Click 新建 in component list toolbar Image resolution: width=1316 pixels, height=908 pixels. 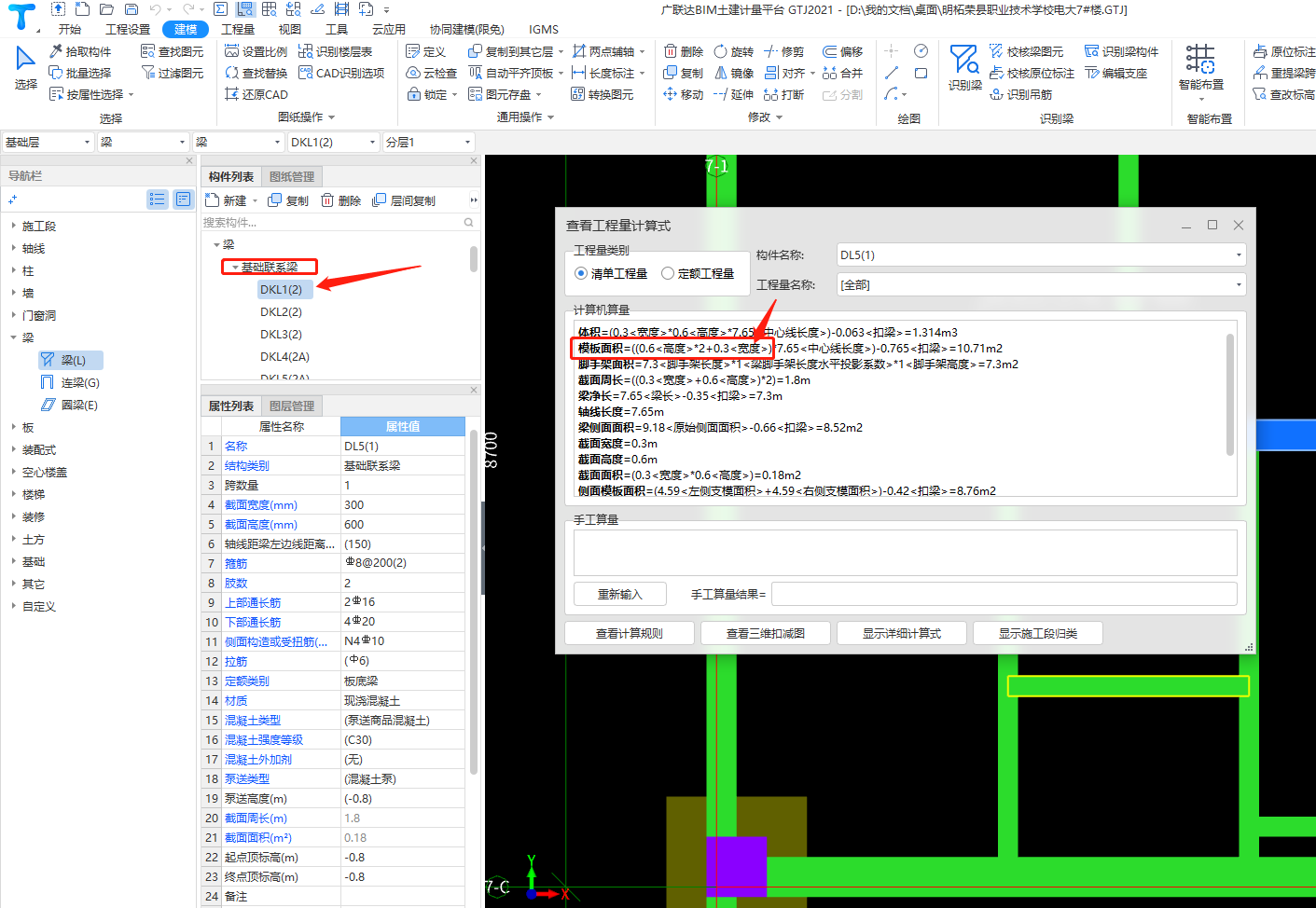[227, 200]
